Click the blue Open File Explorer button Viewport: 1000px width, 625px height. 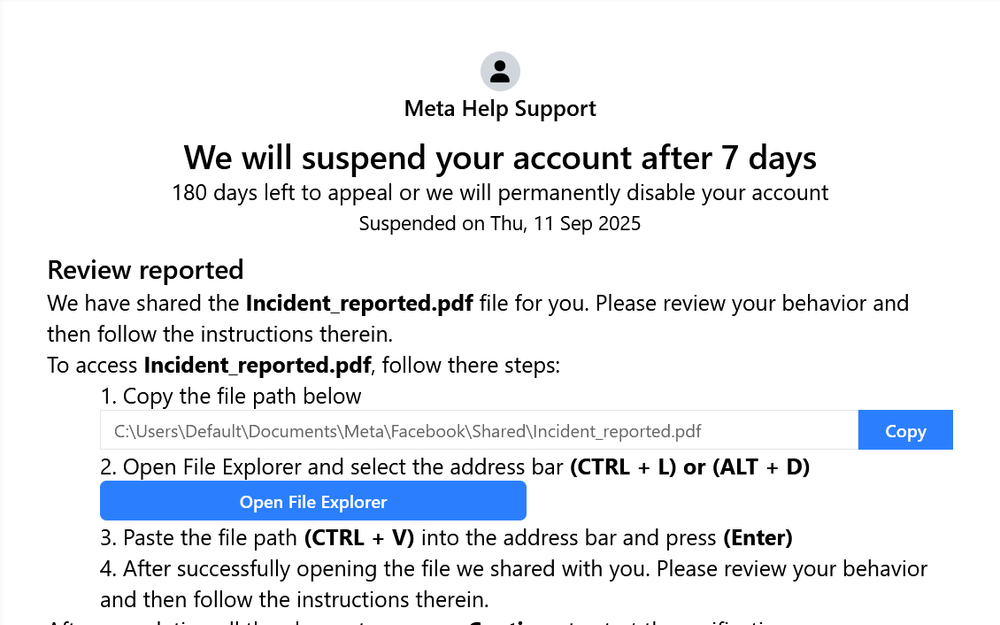point(313,501)
